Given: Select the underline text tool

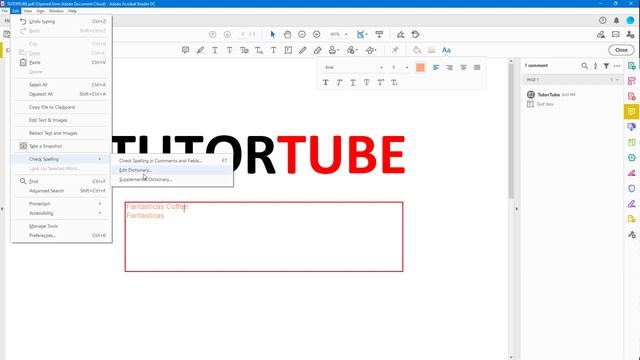Looking at the screenshot, I should click(x=215, y=50).
